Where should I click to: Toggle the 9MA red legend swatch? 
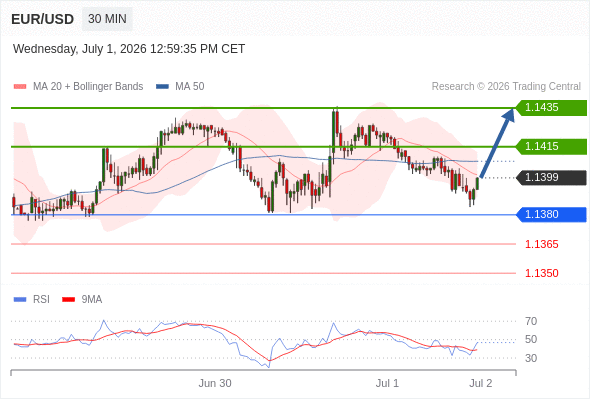tap(68, 300)
